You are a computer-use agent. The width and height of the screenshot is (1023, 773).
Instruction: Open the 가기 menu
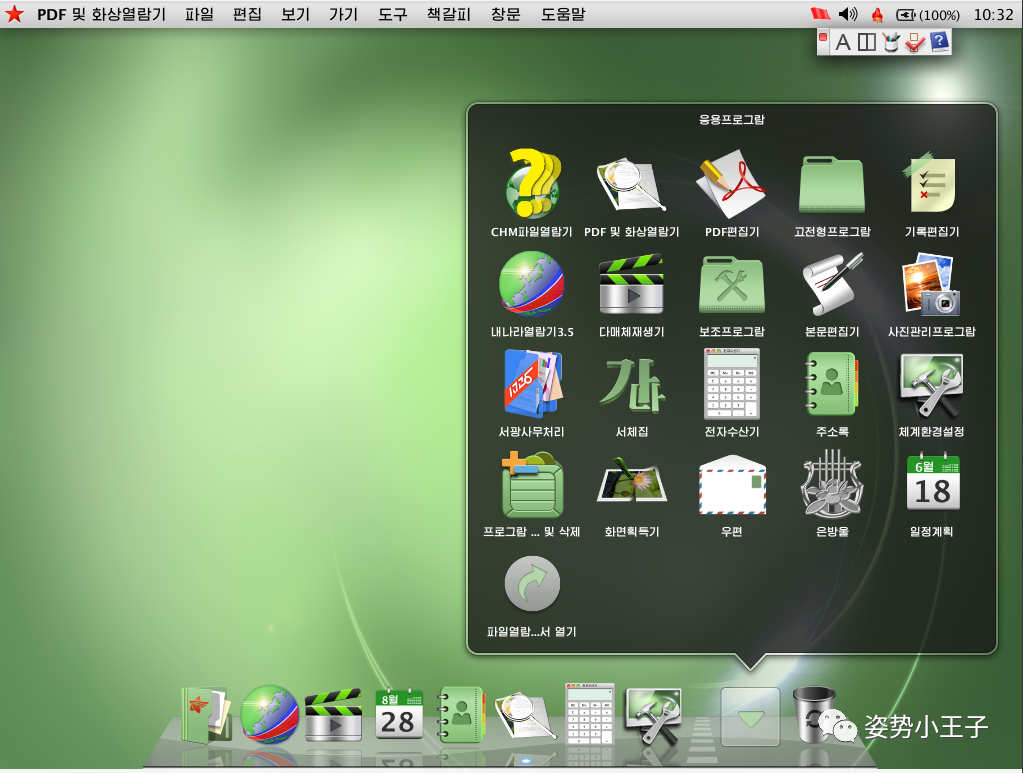tap(343, 14)
